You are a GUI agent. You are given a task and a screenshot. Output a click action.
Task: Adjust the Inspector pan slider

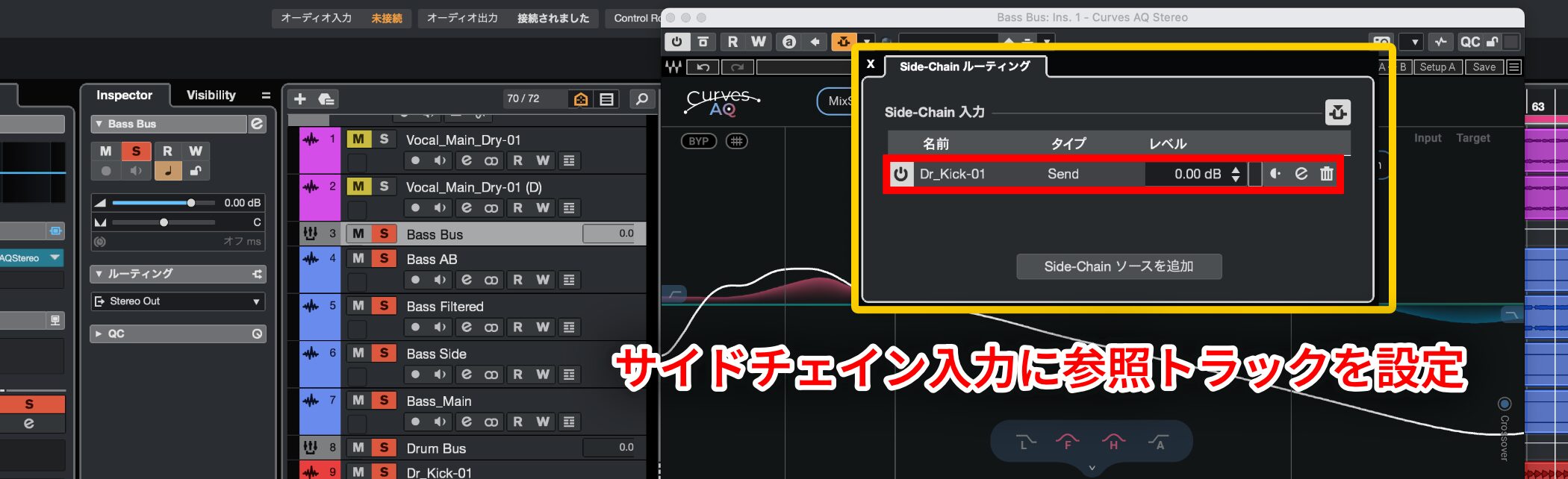pyautogui.click(x=164, y=222)
